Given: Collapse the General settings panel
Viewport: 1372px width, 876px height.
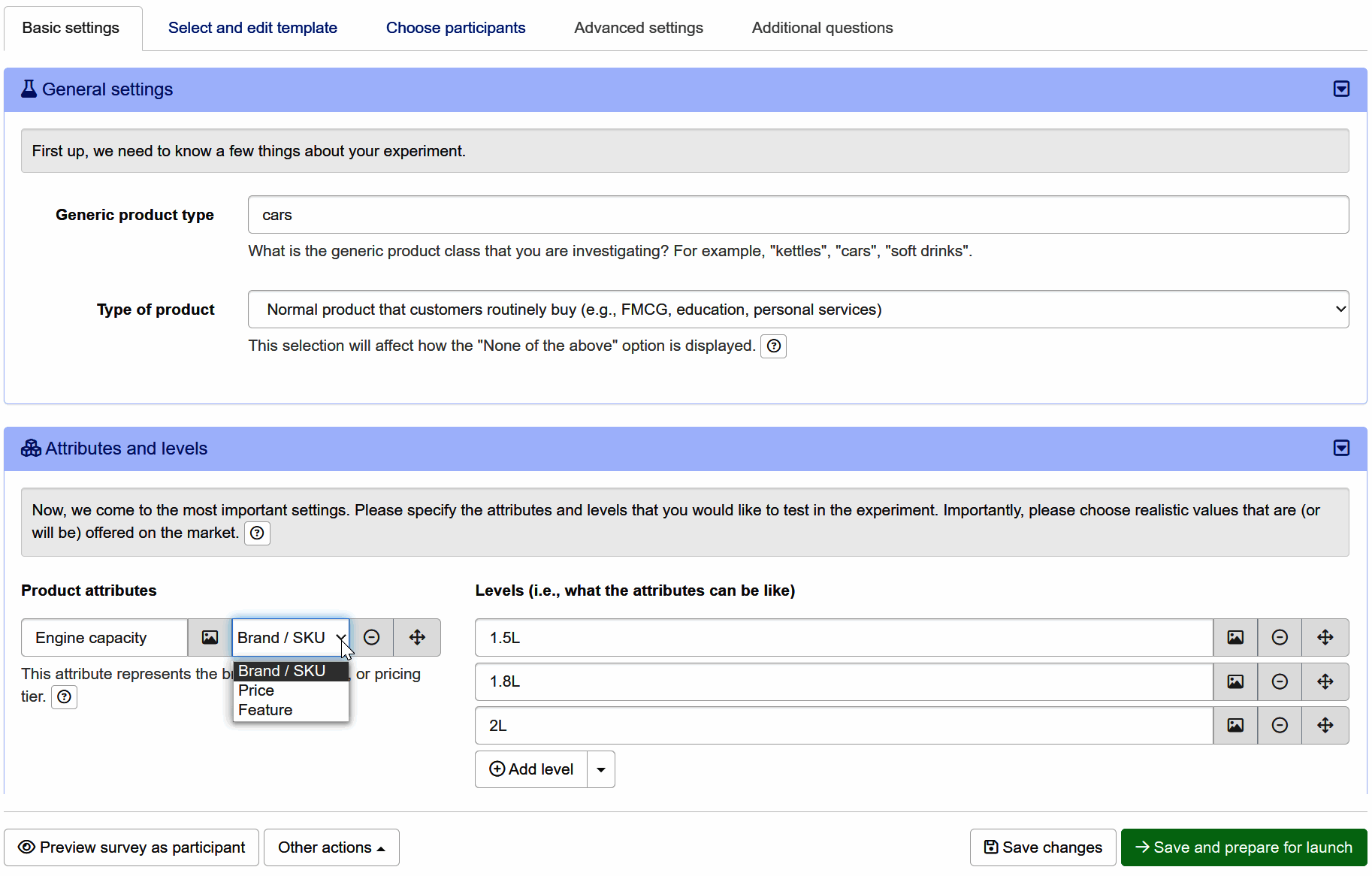Looking at the screenshot, I should [x=1341, y=89].
